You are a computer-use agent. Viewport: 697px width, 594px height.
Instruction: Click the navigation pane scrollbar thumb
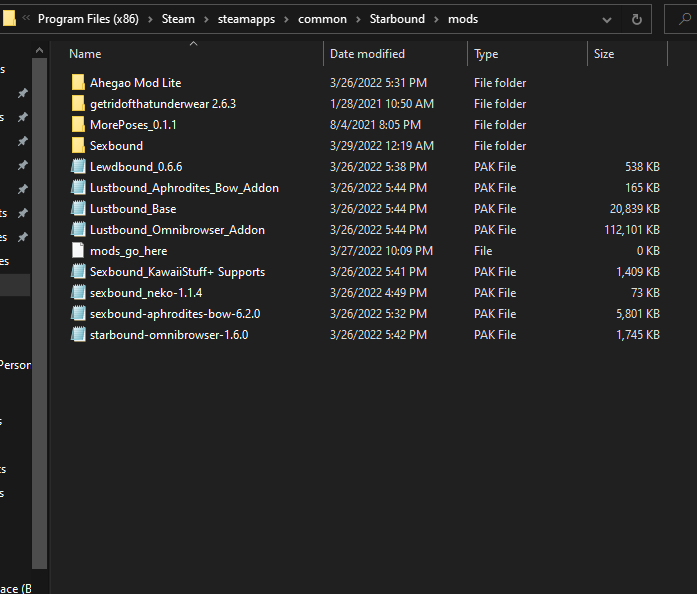tap(40, 313)
